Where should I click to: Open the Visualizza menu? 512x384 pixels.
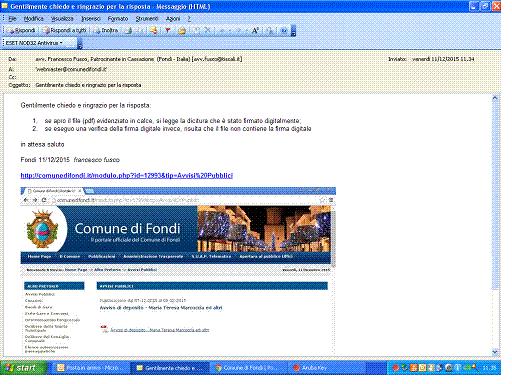click(62, 19)
